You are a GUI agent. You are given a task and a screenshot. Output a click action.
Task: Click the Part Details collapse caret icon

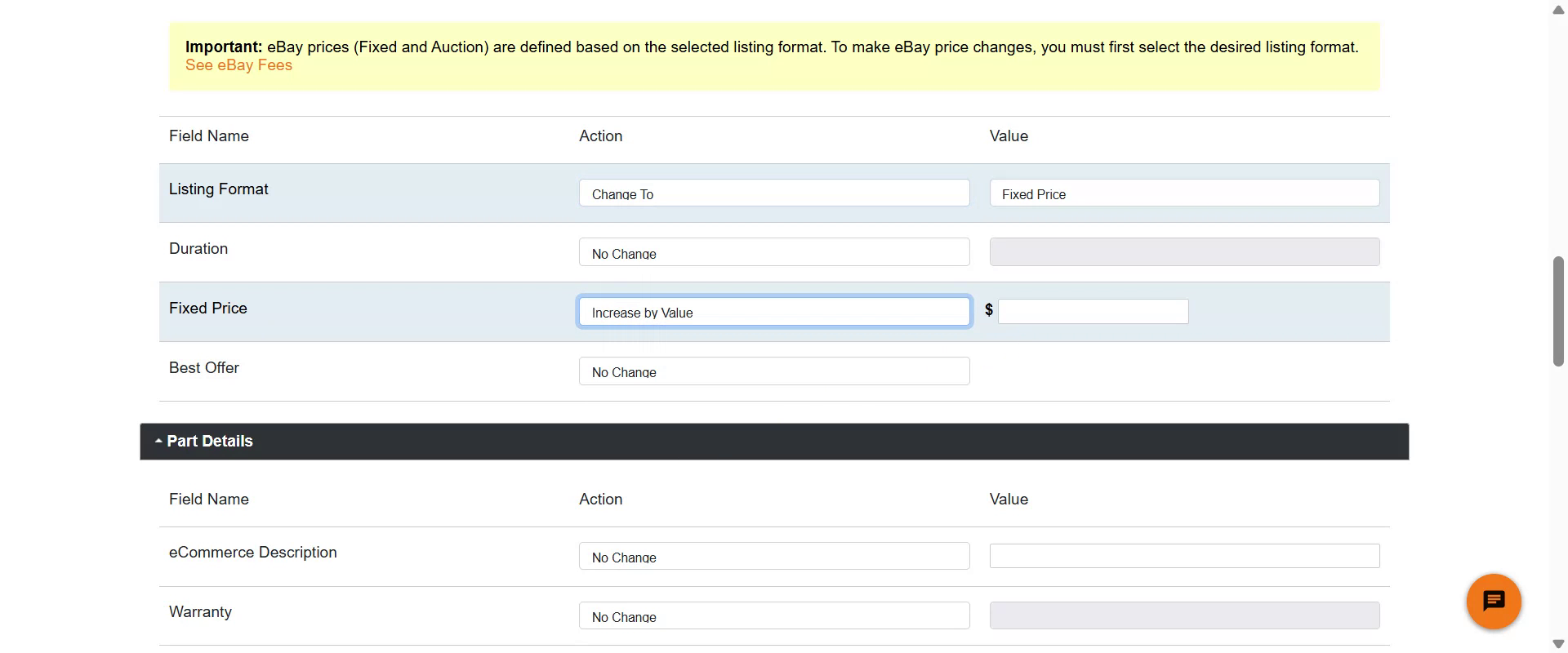158,442
